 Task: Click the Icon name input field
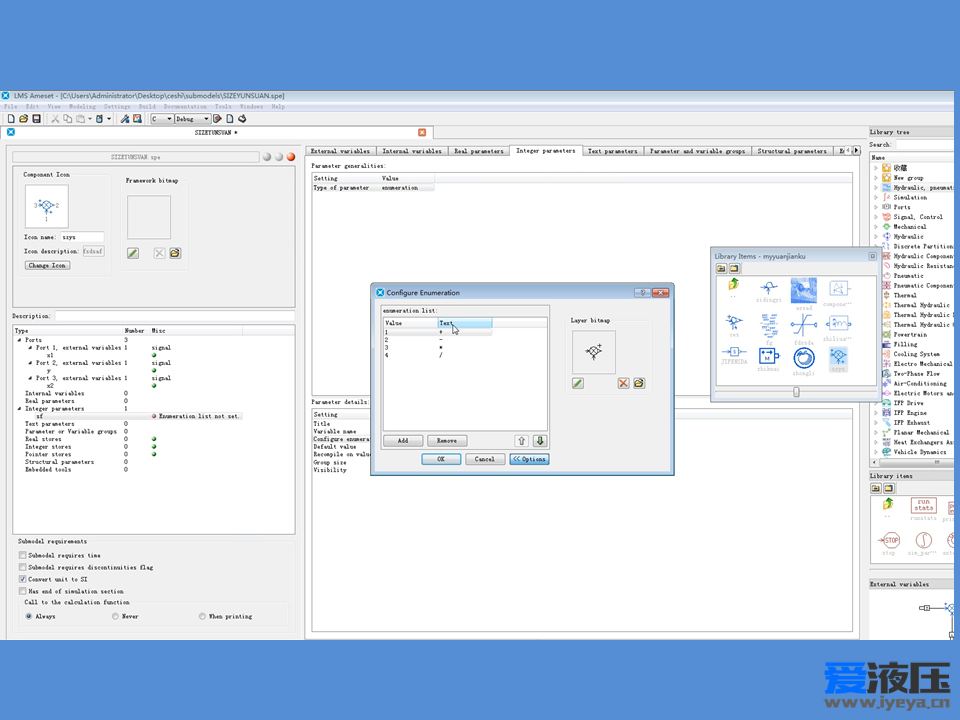(x=83, y=237)
